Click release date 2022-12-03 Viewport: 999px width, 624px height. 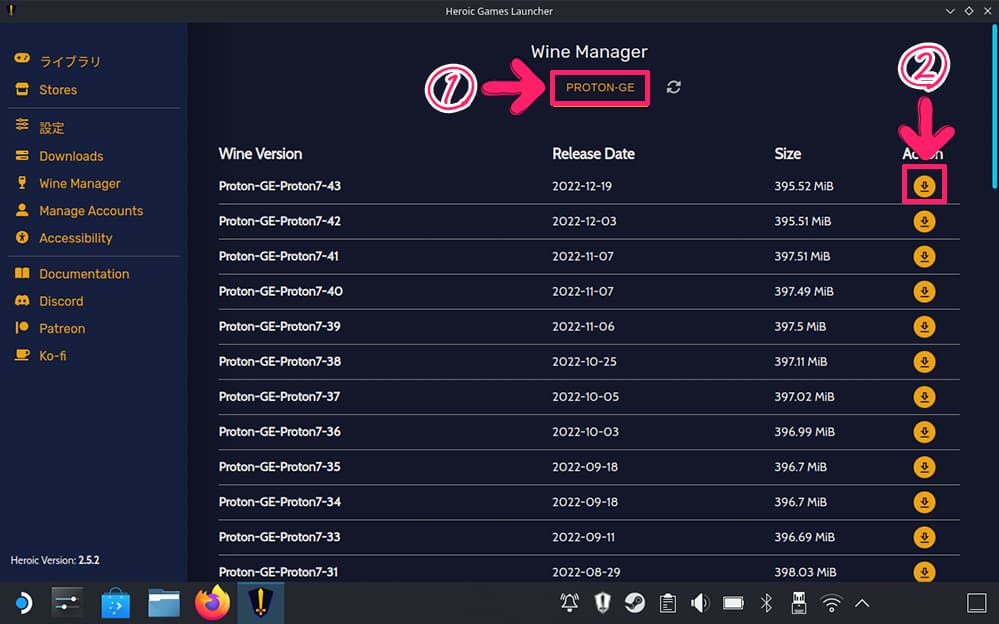(x=584, y=221)
